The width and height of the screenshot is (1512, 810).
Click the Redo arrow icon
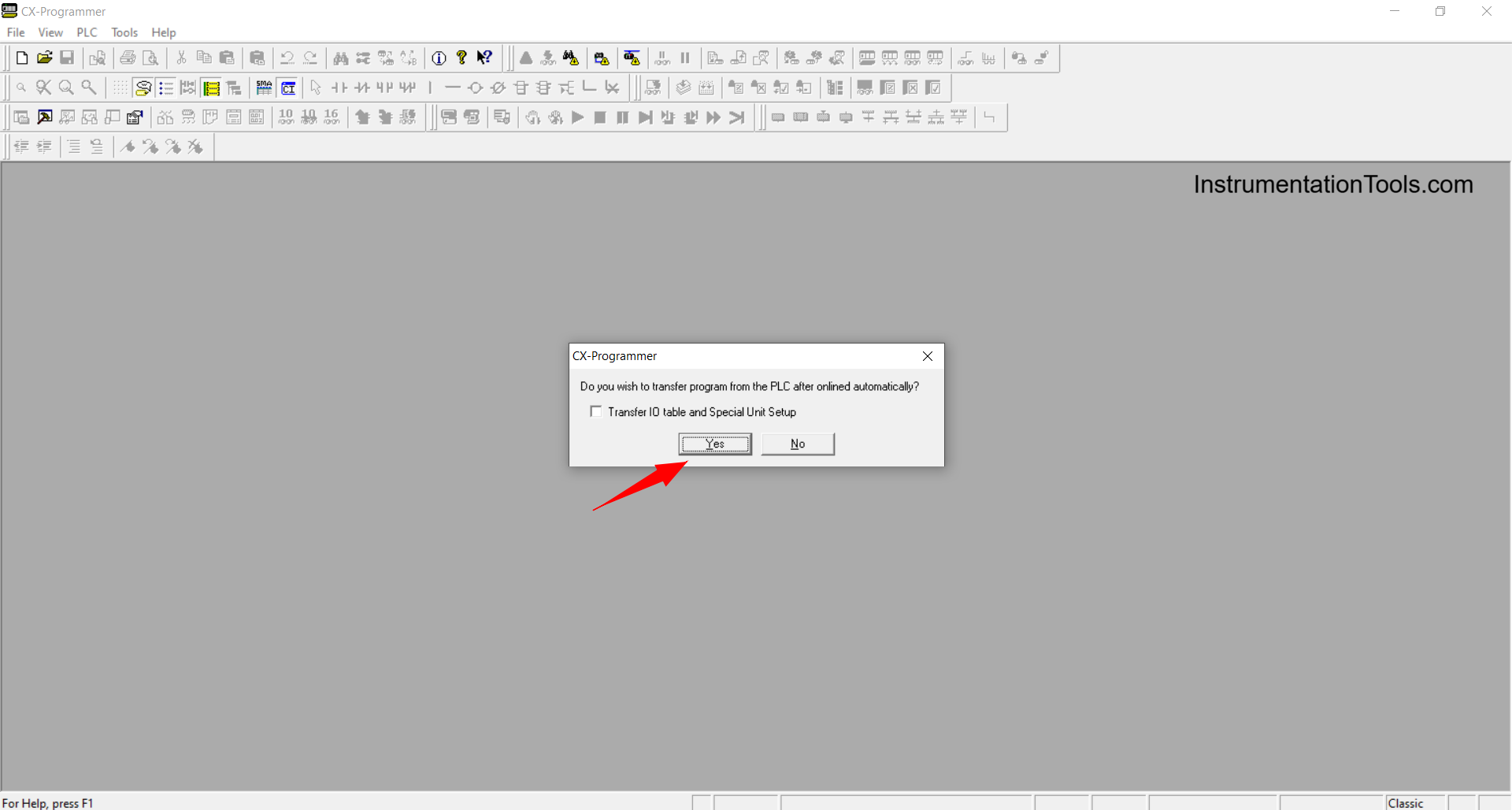[310, 58]
